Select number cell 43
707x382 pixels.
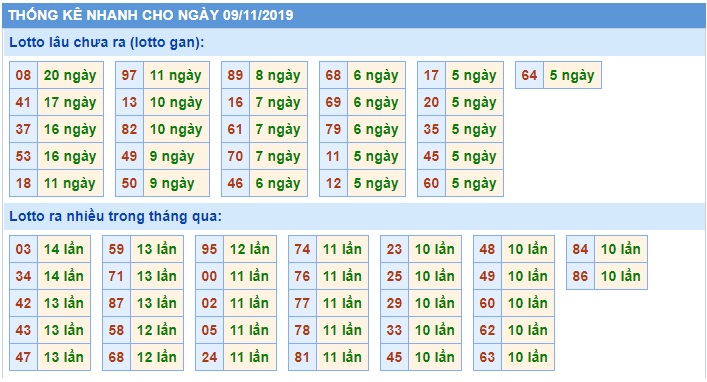coord(23,331)
